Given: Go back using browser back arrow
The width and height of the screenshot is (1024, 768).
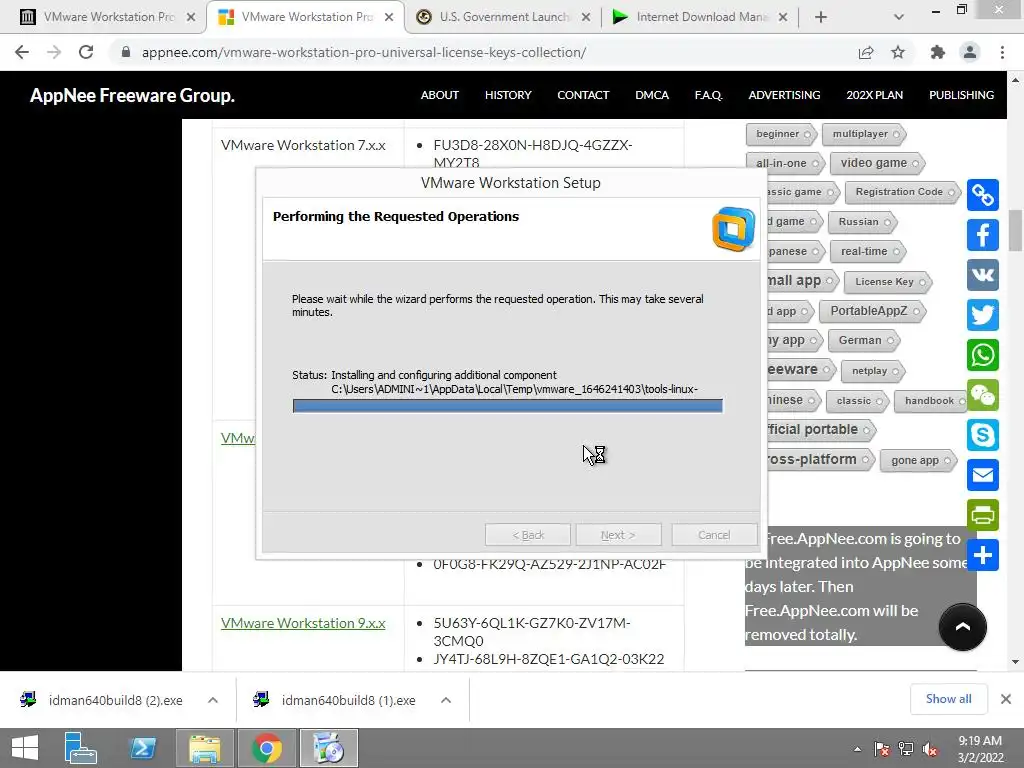Looking at the screenshot, I should pyautogui.click(x=22, y=52).
